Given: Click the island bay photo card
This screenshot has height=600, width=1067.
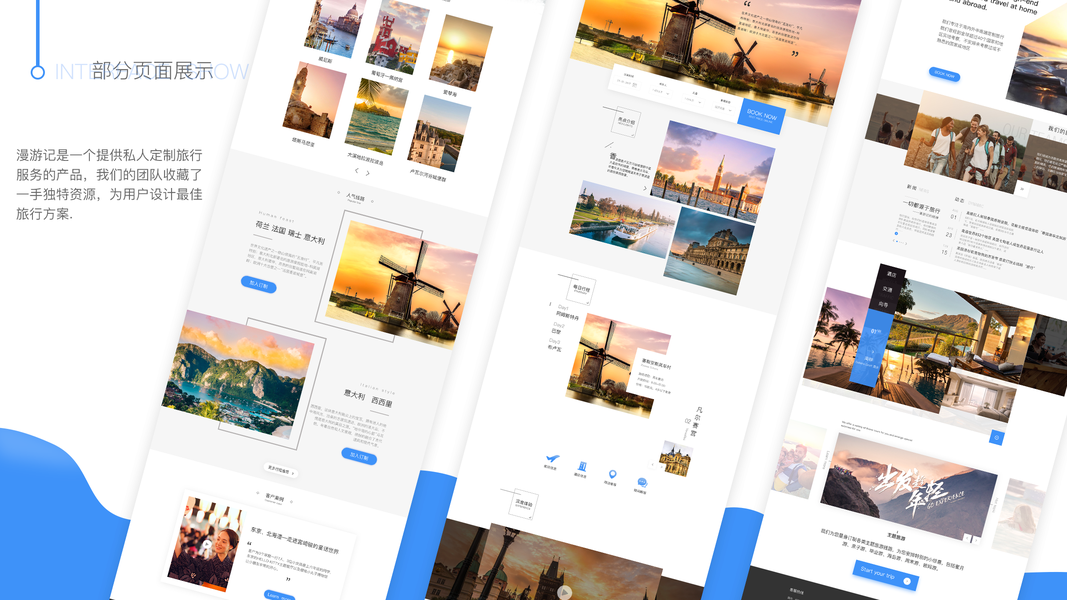Looking at the screenshot, I should click(238, 375).
